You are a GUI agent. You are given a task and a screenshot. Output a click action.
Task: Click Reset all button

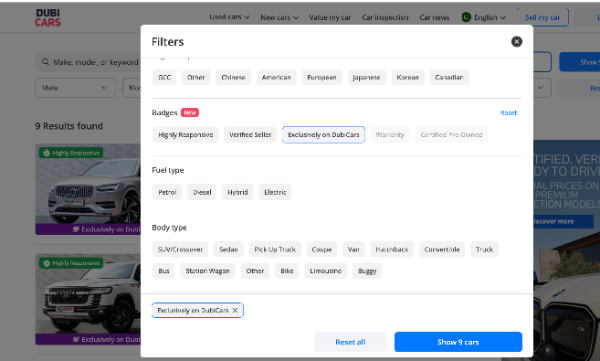click(x=351, y=342)
